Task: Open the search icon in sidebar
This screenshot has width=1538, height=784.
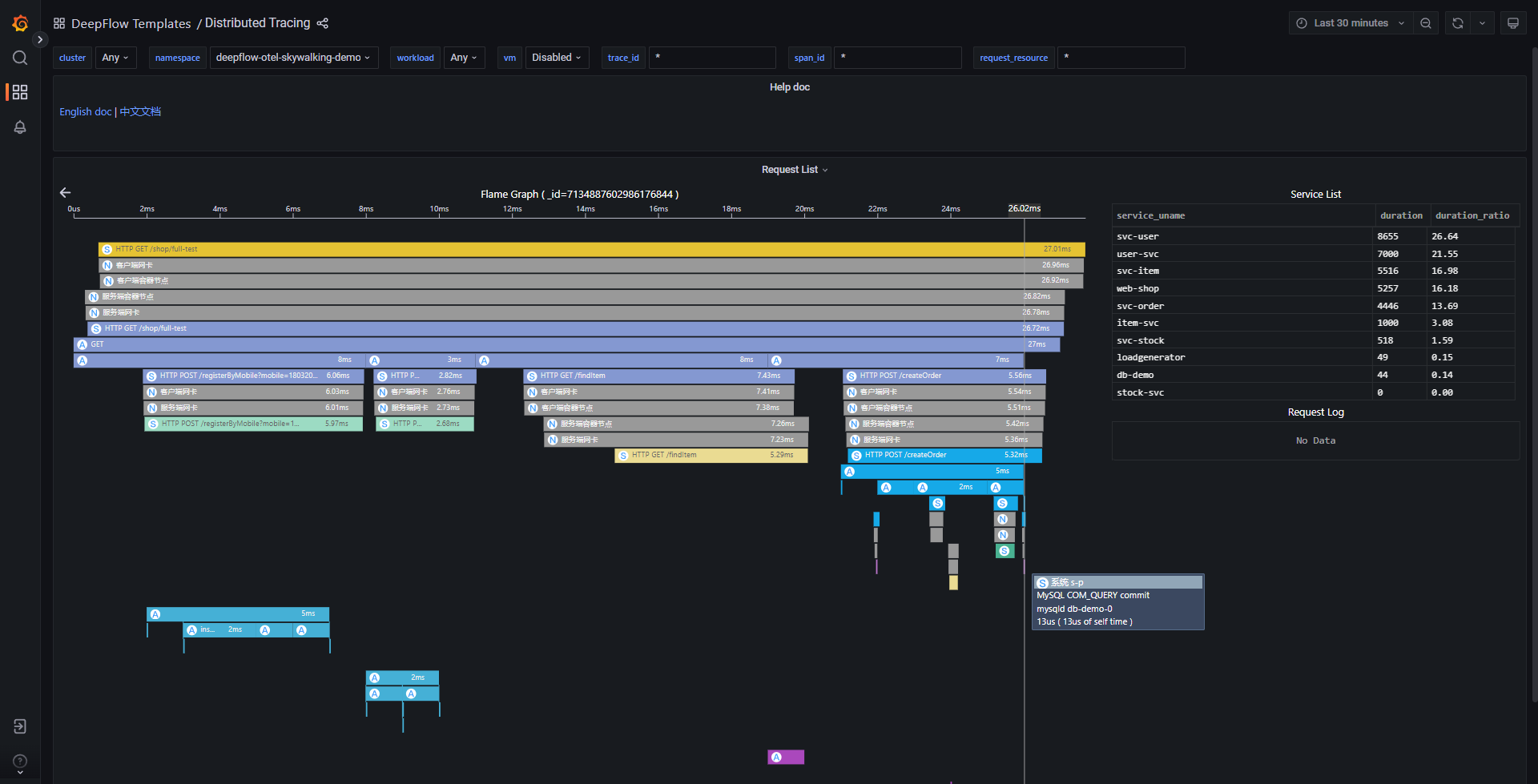Action: [20, 58]
